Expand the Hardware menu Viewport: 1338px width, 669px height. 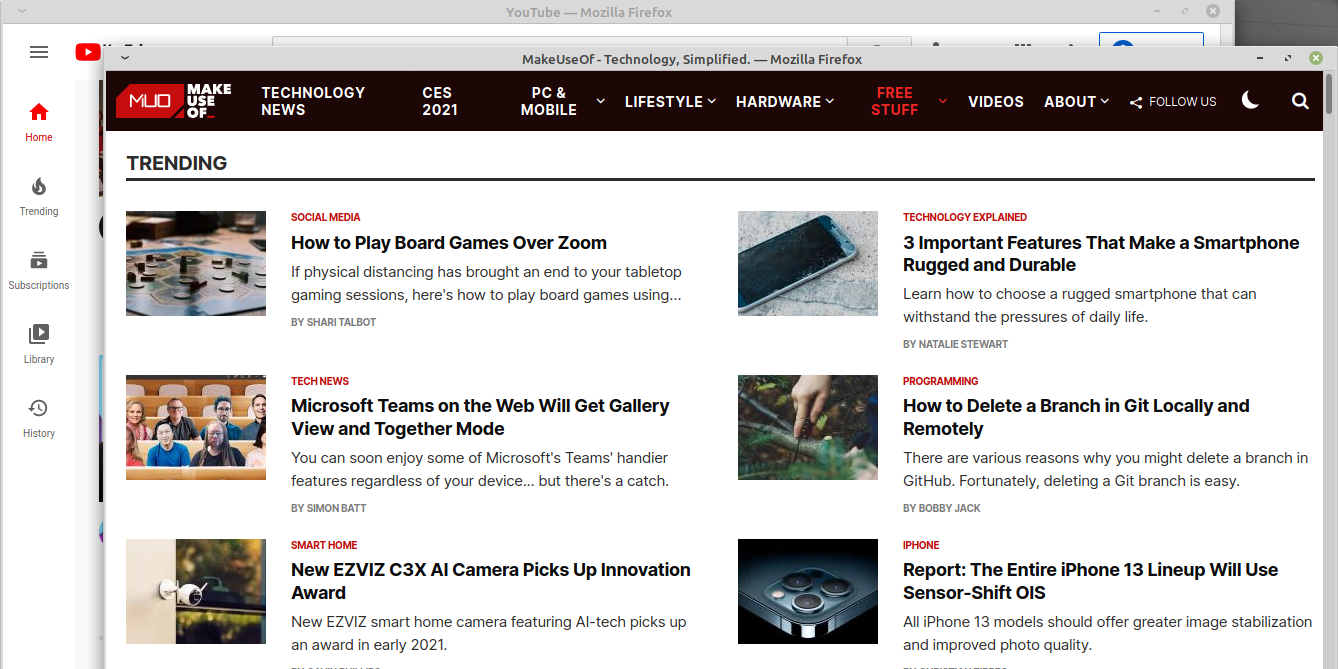(x=785, y=101)
